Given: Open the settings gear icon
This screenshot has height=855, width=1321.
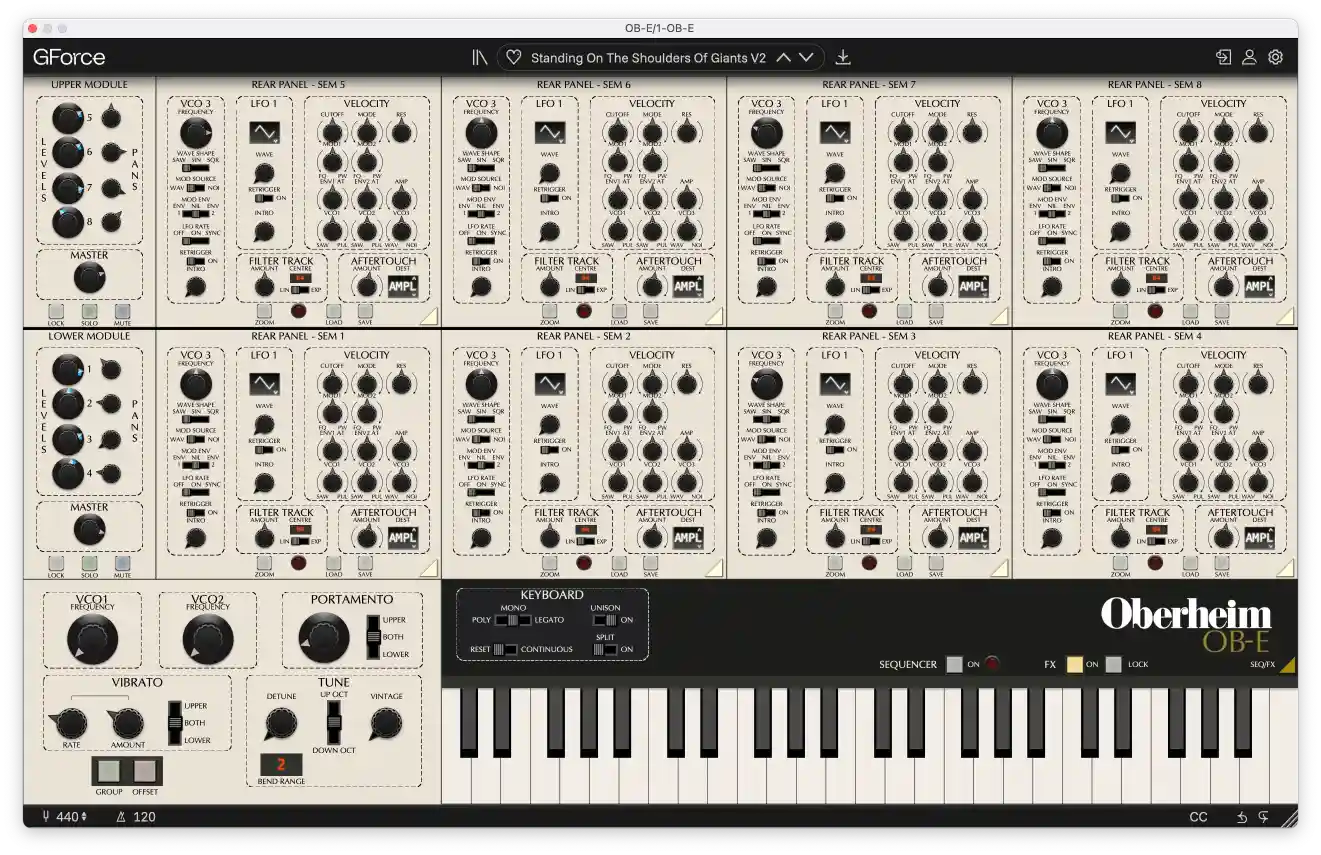Looking at the screenshot, I should [1275, 57].
